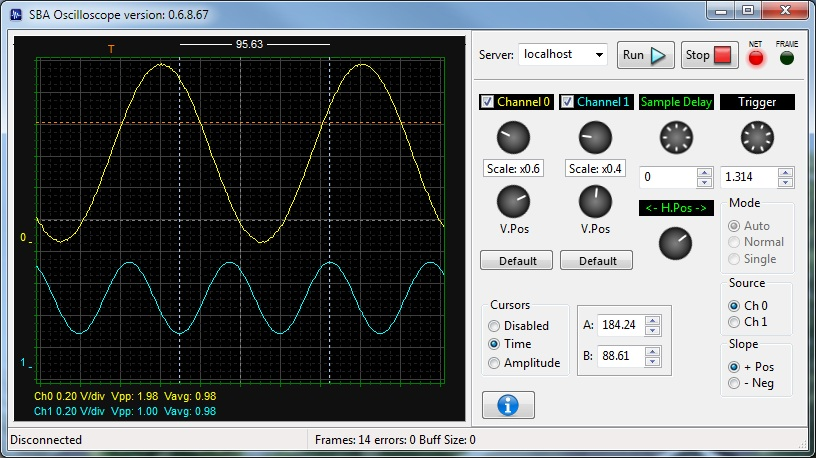Click the <- H.Pos -> label

point(676,208)
